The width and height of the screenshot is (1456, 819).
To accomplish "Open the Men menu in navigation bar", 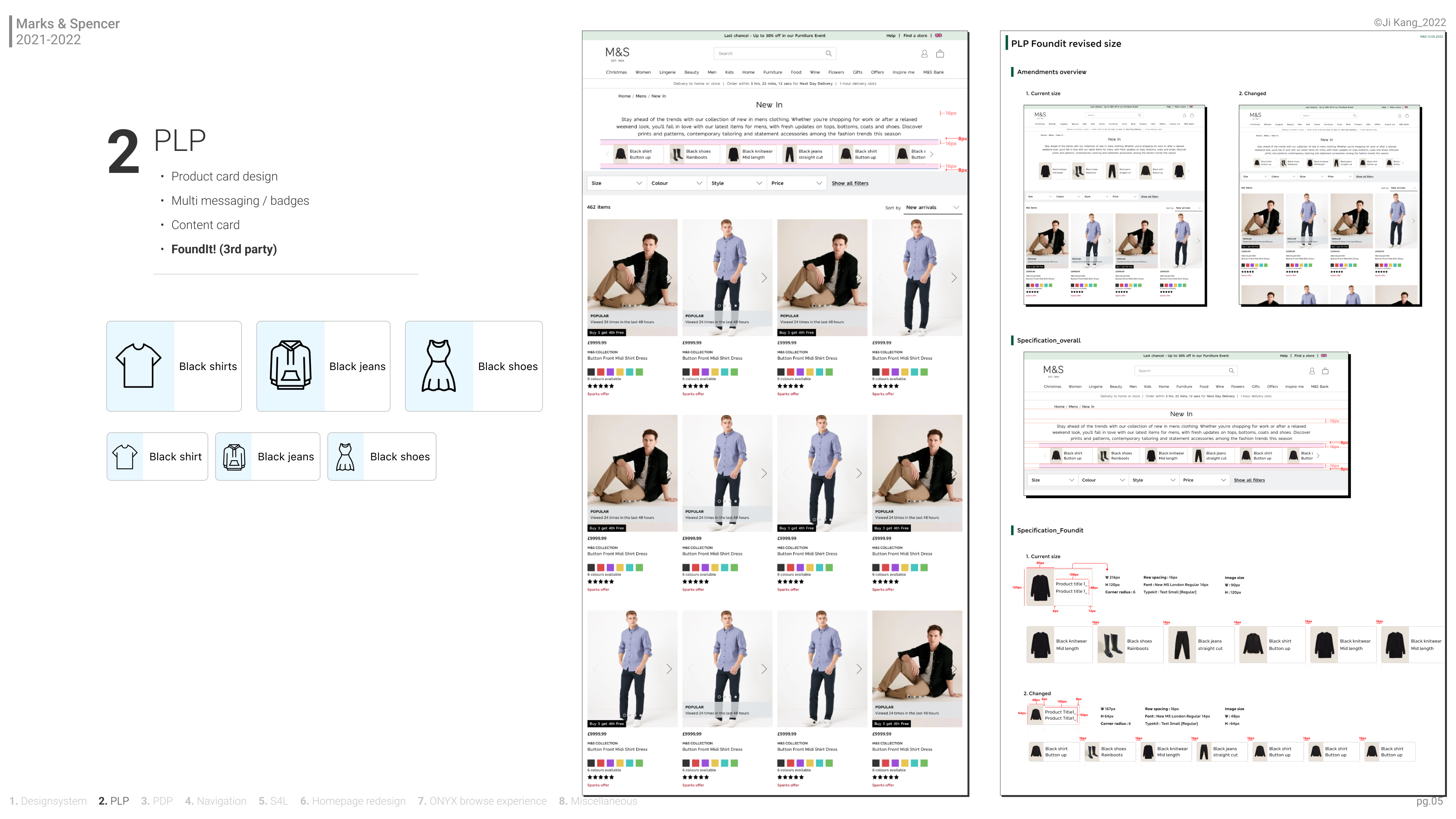I will pyautogui.click(x=712, y=72).
